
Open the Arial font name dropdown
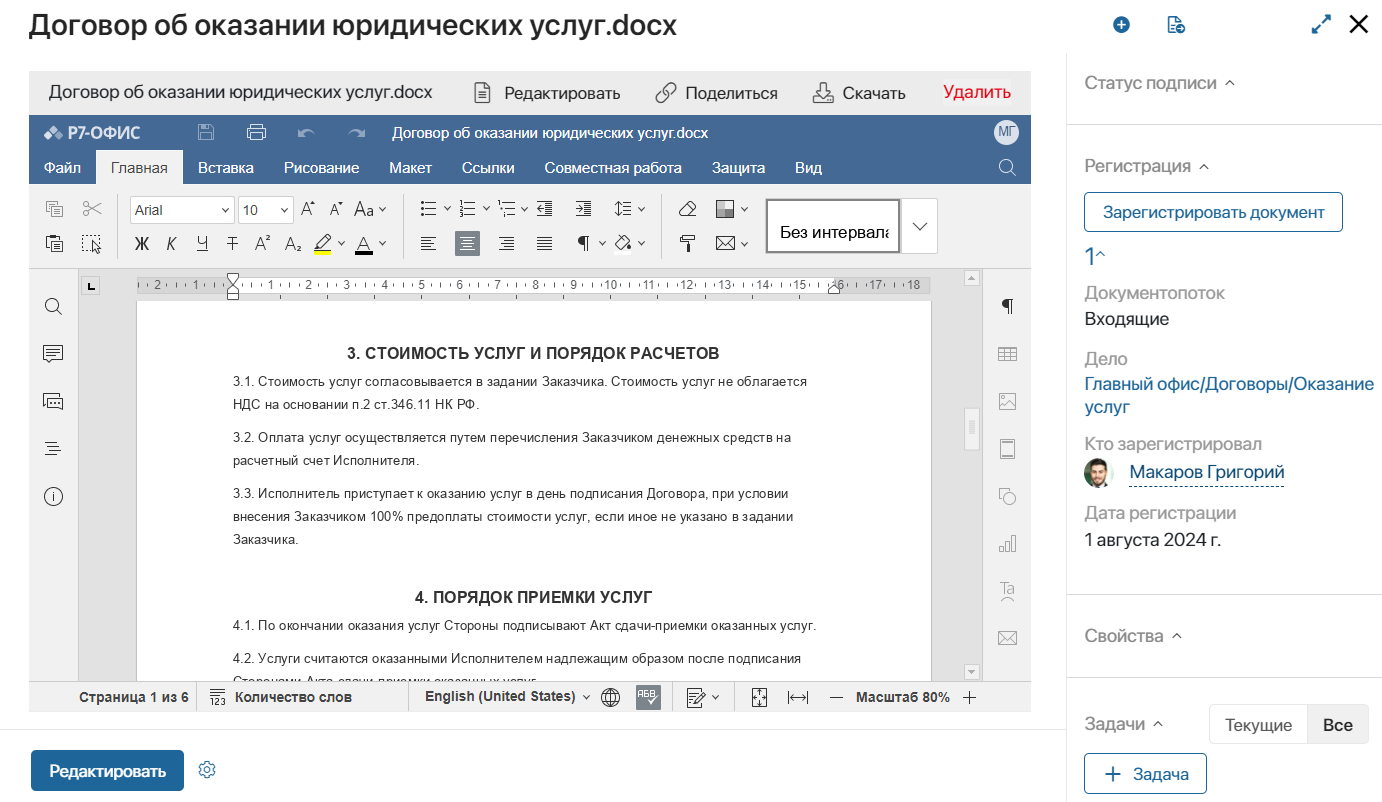click(181, 210)
